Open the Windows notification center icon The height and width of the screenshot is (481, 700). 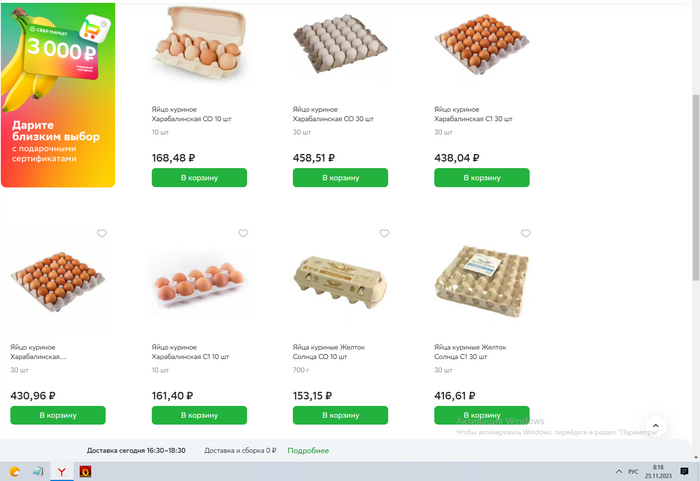(x=684, y=472)
